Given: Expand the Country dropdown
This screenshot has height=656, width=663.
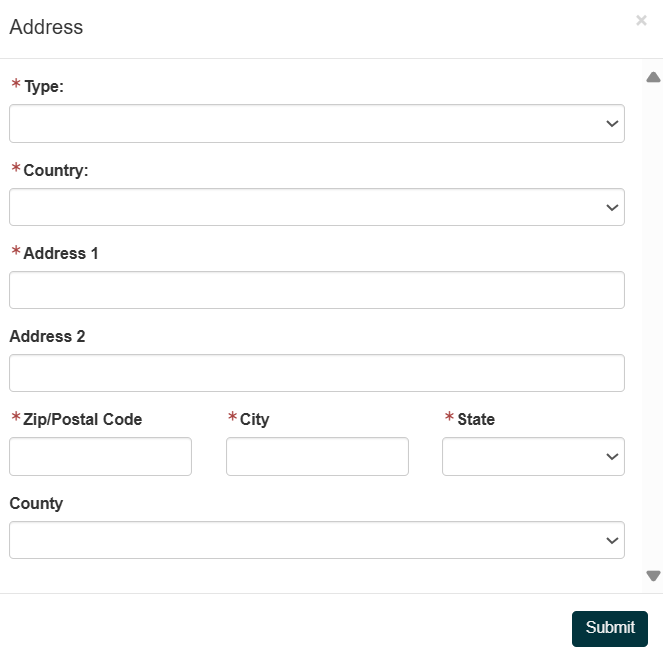Looking at the screenshot, I should tap(316, 207).
